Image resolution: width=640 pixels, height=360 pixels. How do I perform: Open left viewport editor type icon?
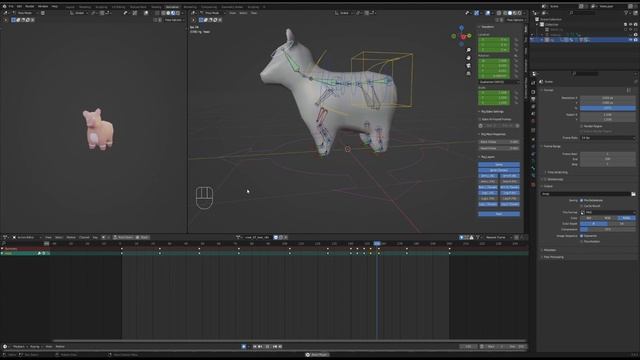tap(5, 13)
